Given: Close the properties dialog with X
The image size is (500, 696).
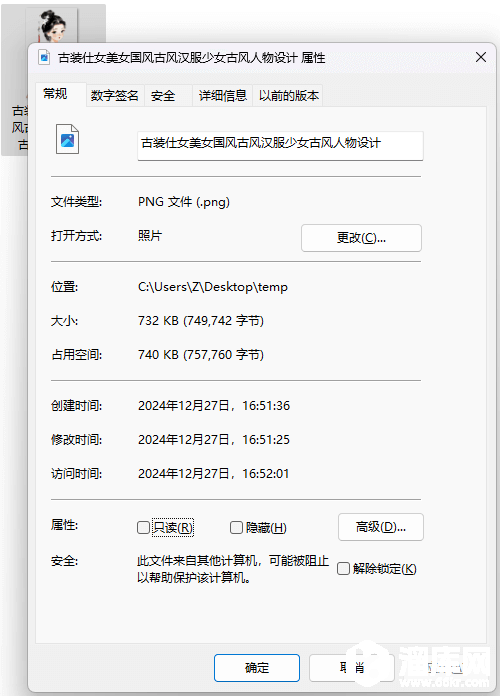Looking at the screenshot, I should coord(480,57).
